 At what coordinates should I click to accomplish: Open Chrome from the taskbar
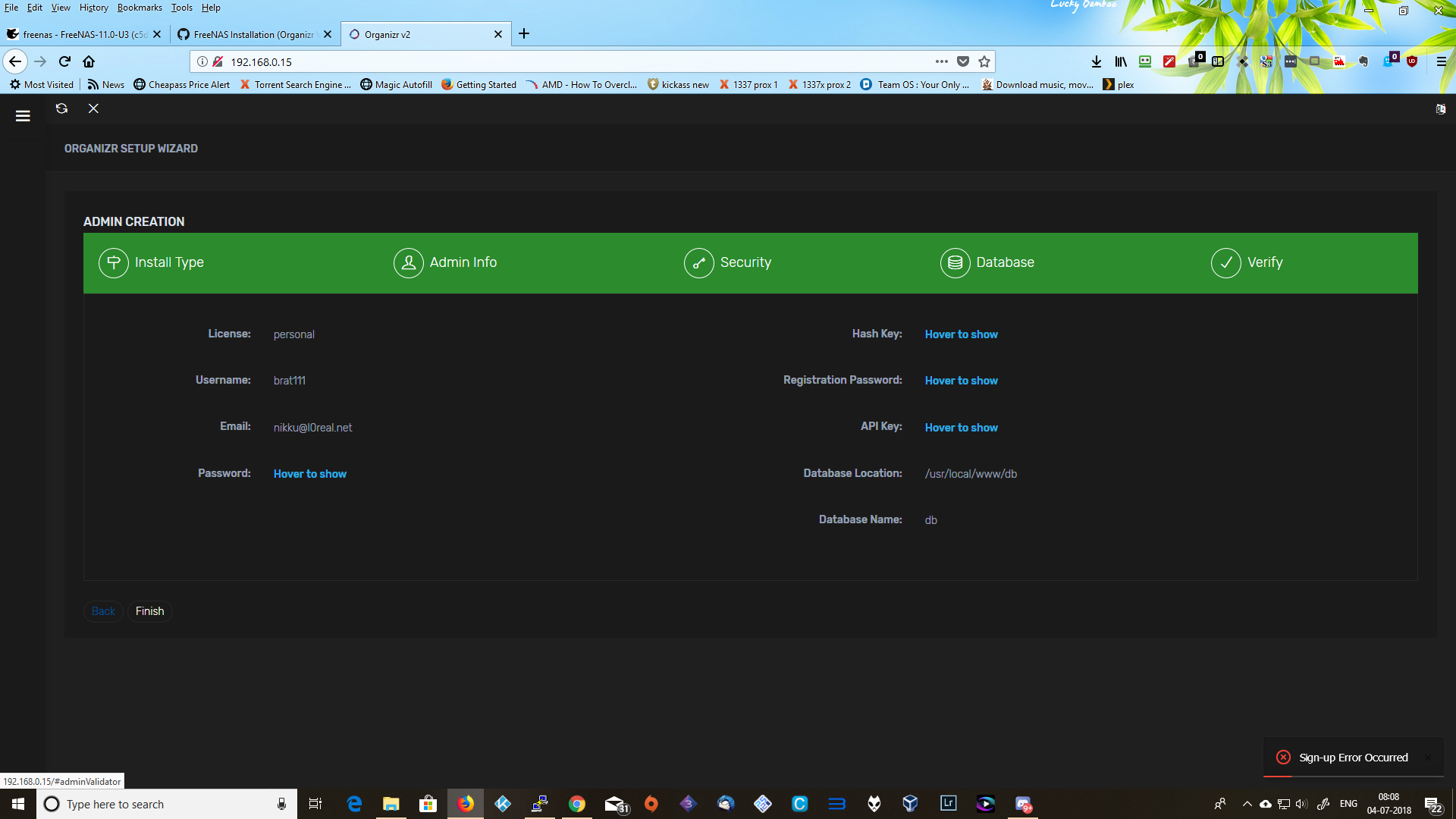(x=577, y=804)
